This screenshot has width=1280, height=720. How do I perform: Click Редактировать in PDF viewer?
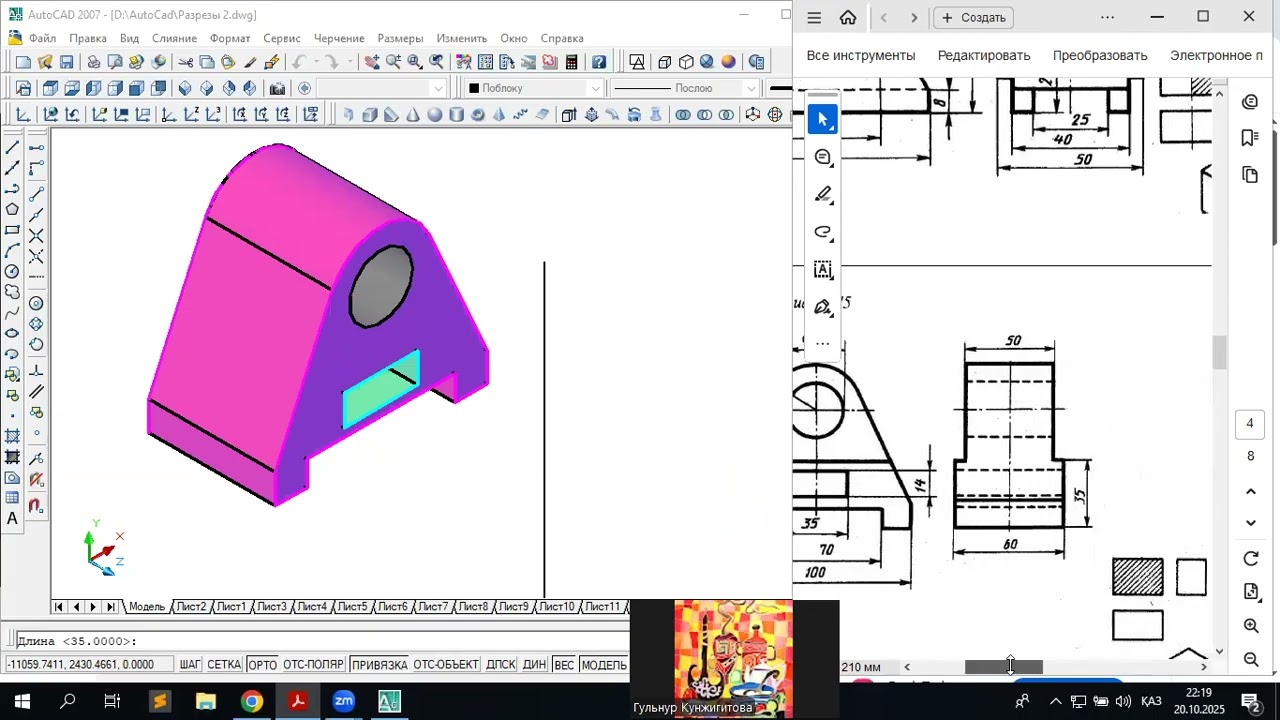(x=984, y=55)
